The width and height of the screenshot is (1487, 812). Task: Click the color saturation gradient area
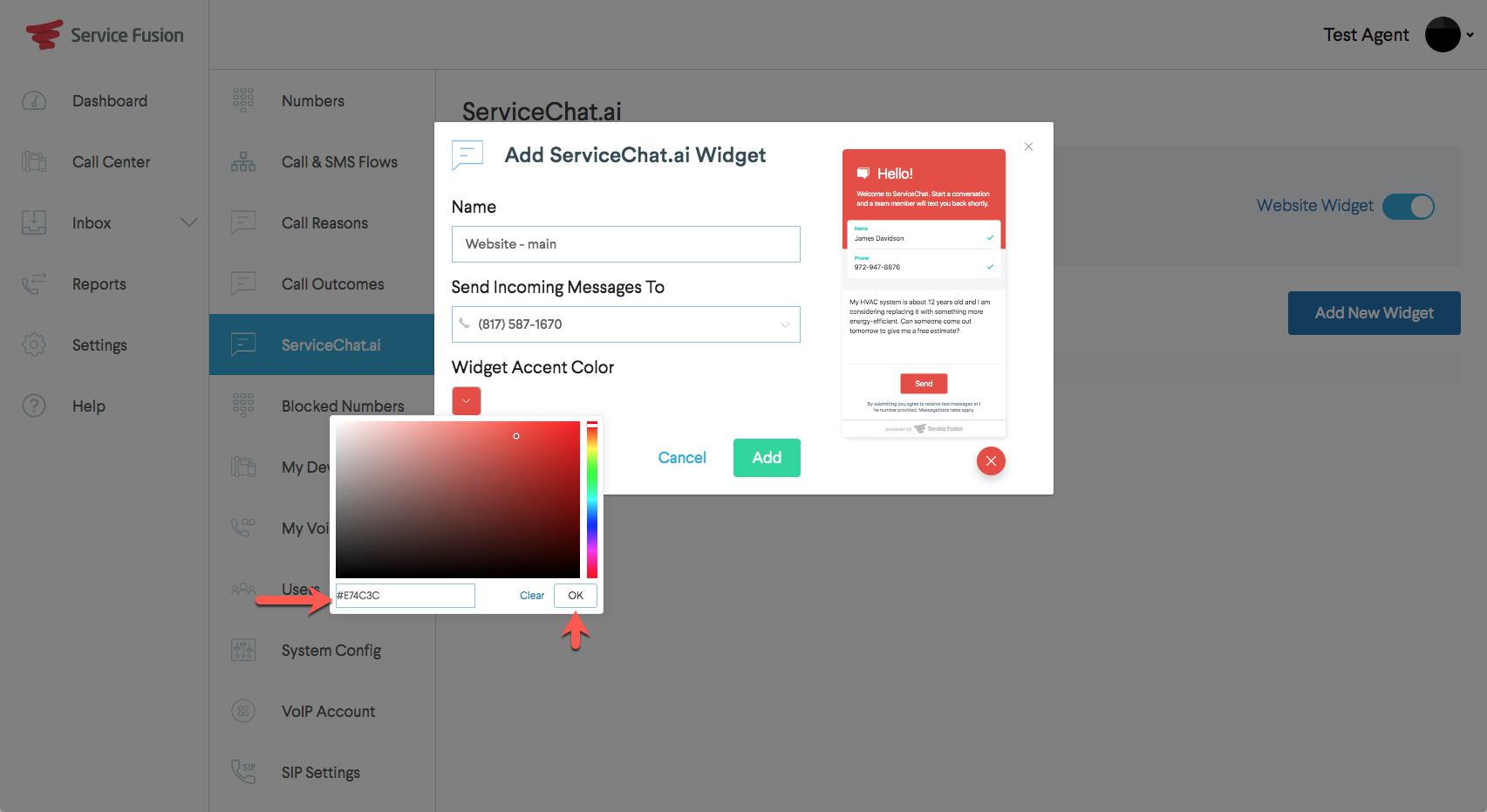458,500
